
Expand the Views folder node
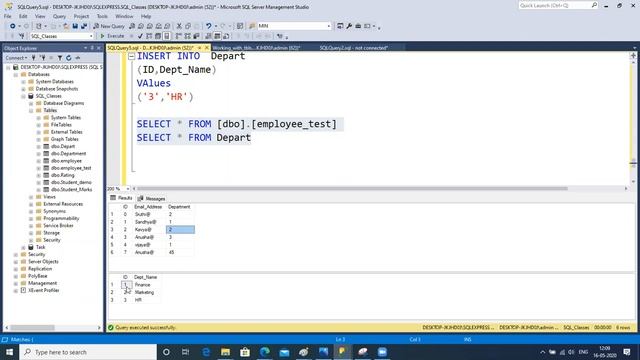point(31,197)
